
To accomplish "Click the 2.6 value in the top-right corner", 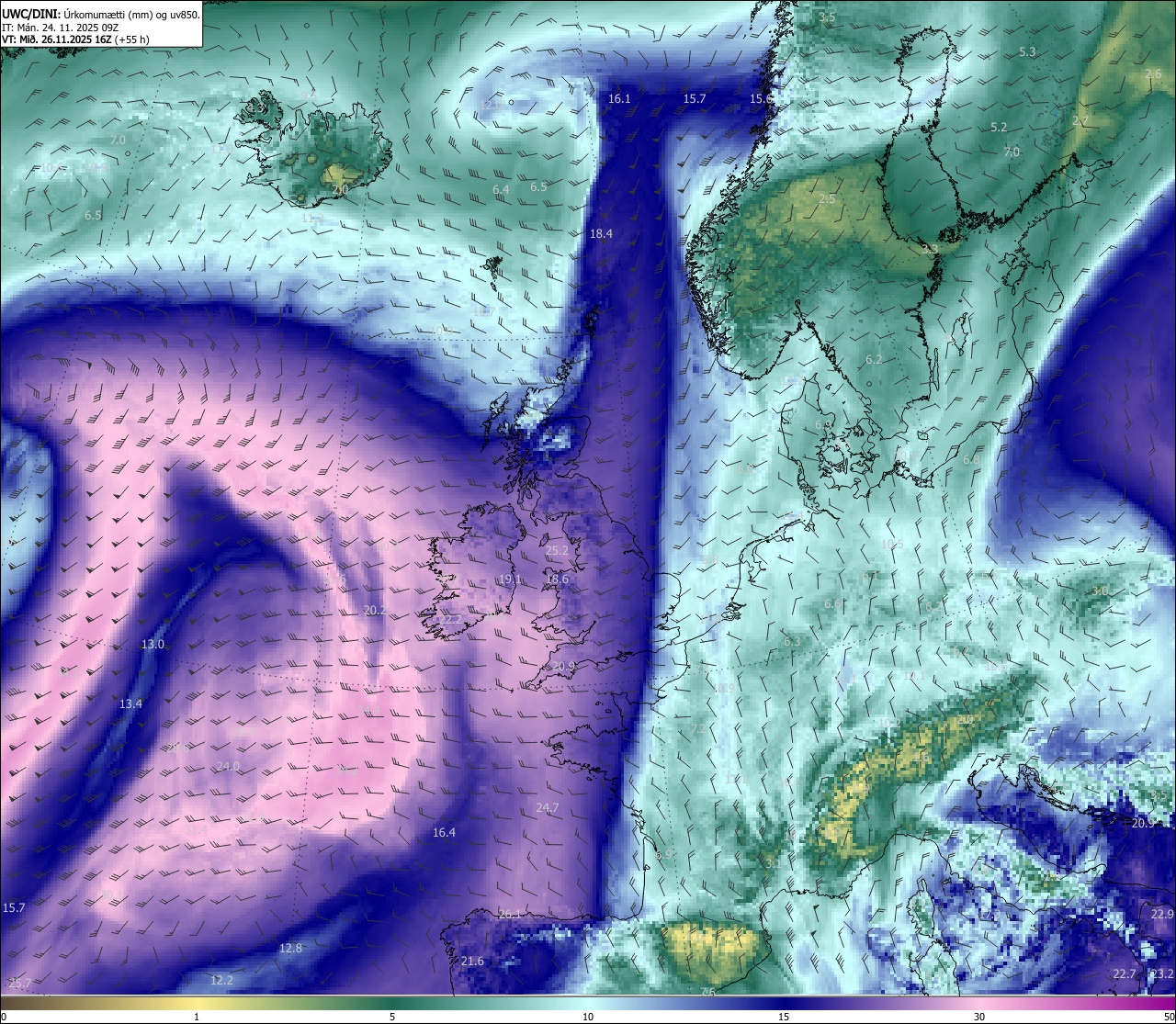I will click(1153, 73).
